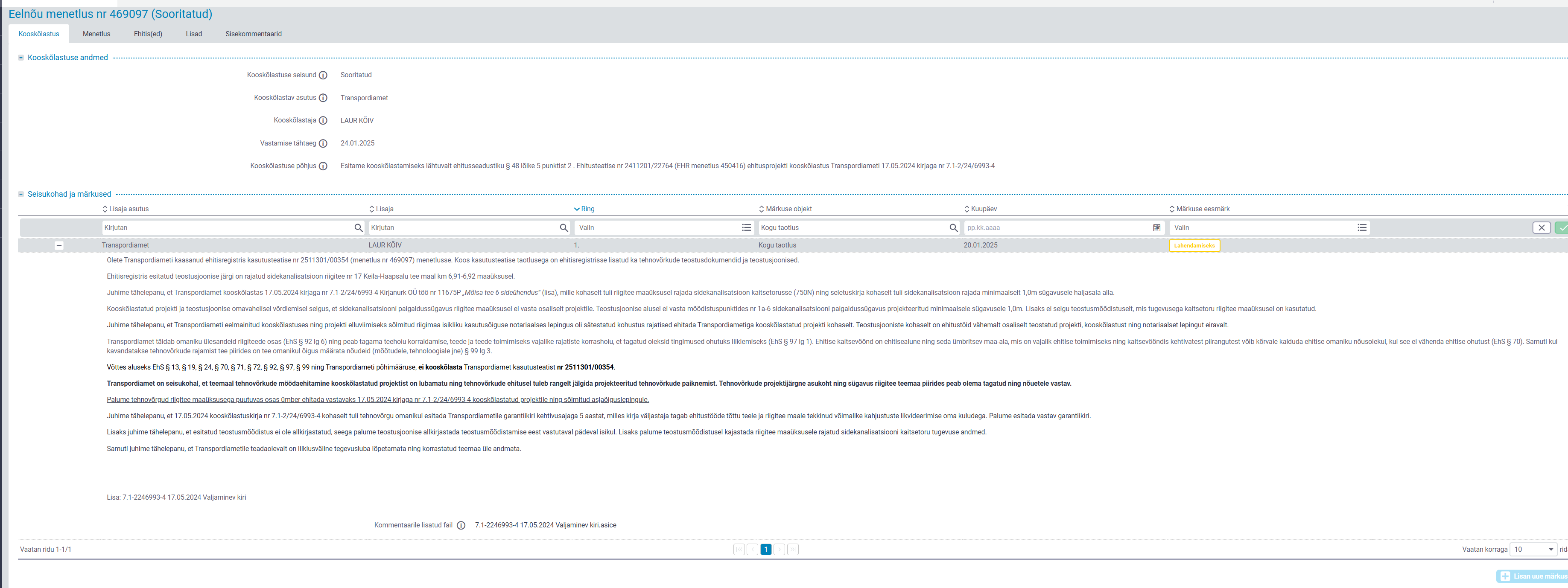Sort table by Lisaja column

pos(382,209)
